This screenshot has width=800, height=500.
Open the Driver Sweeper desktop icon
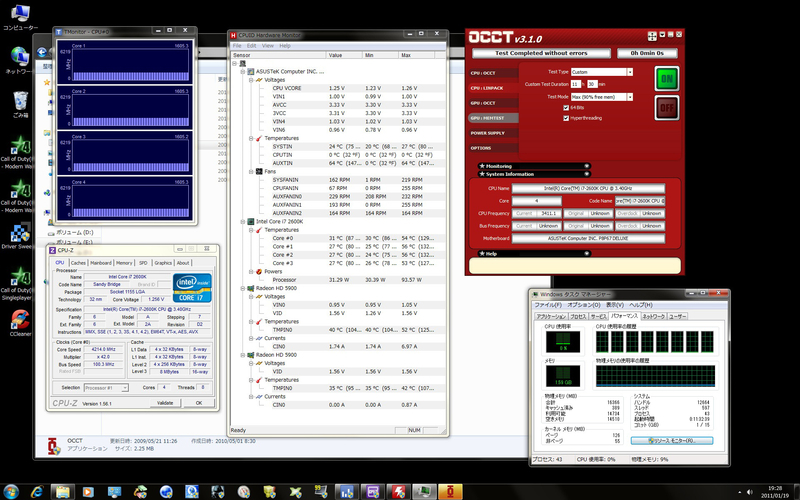click(x=18, y=236)
